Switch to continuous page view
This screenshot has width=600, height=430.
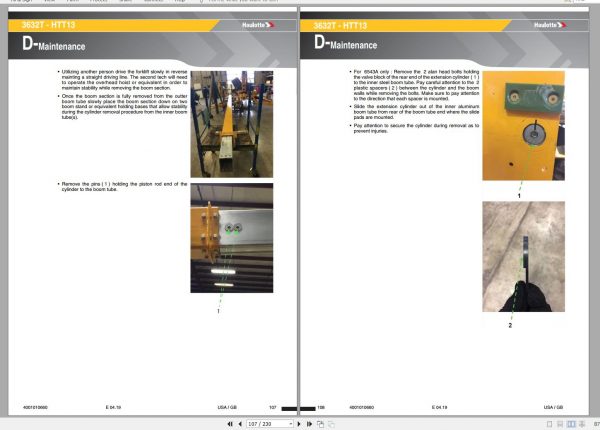tap(560, 424)
